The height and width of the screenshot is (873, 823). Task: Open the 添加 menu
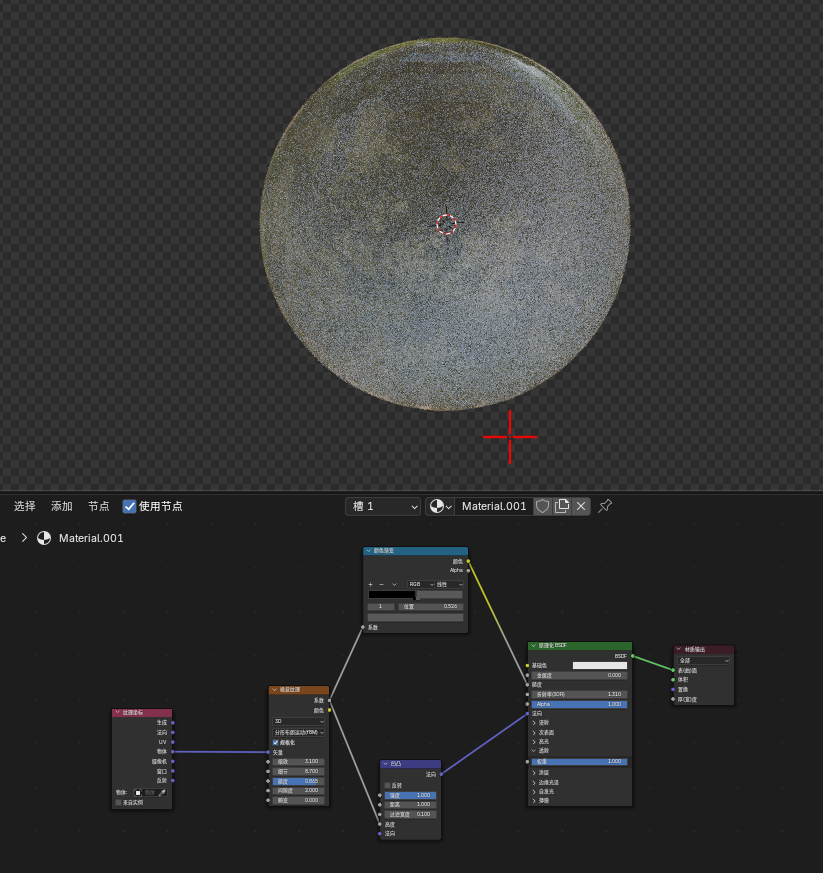coord(62,506)
